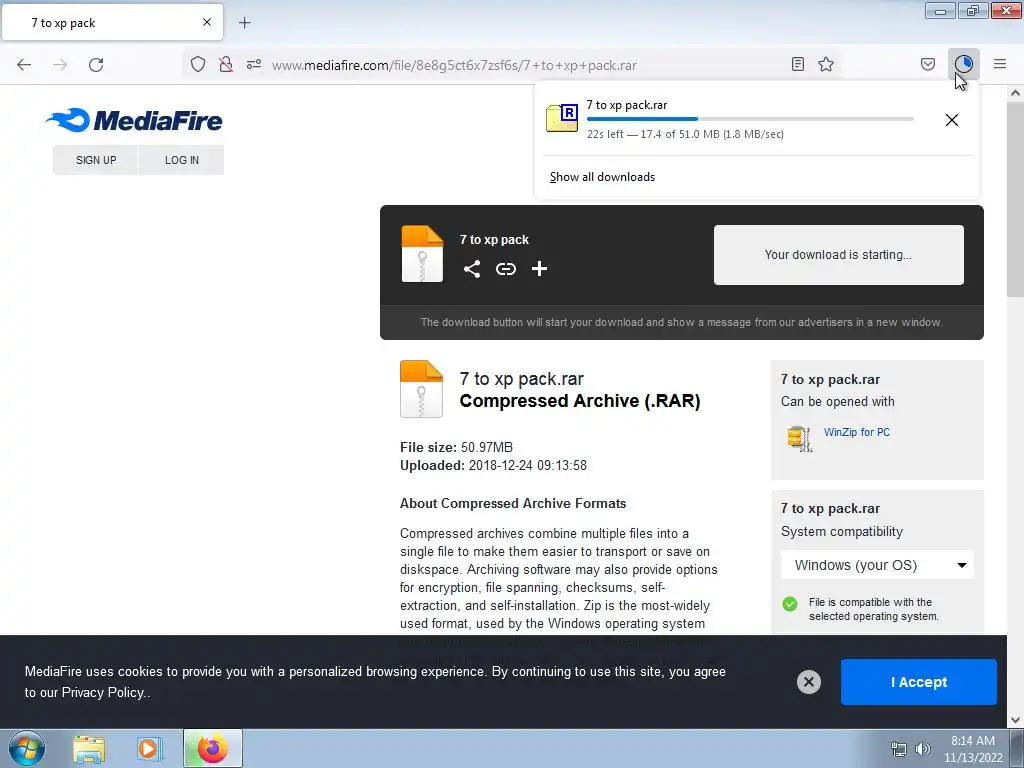Click the SIGN UP button
Viewport: 1024px width, 768px height.
(x=96, y=160)
